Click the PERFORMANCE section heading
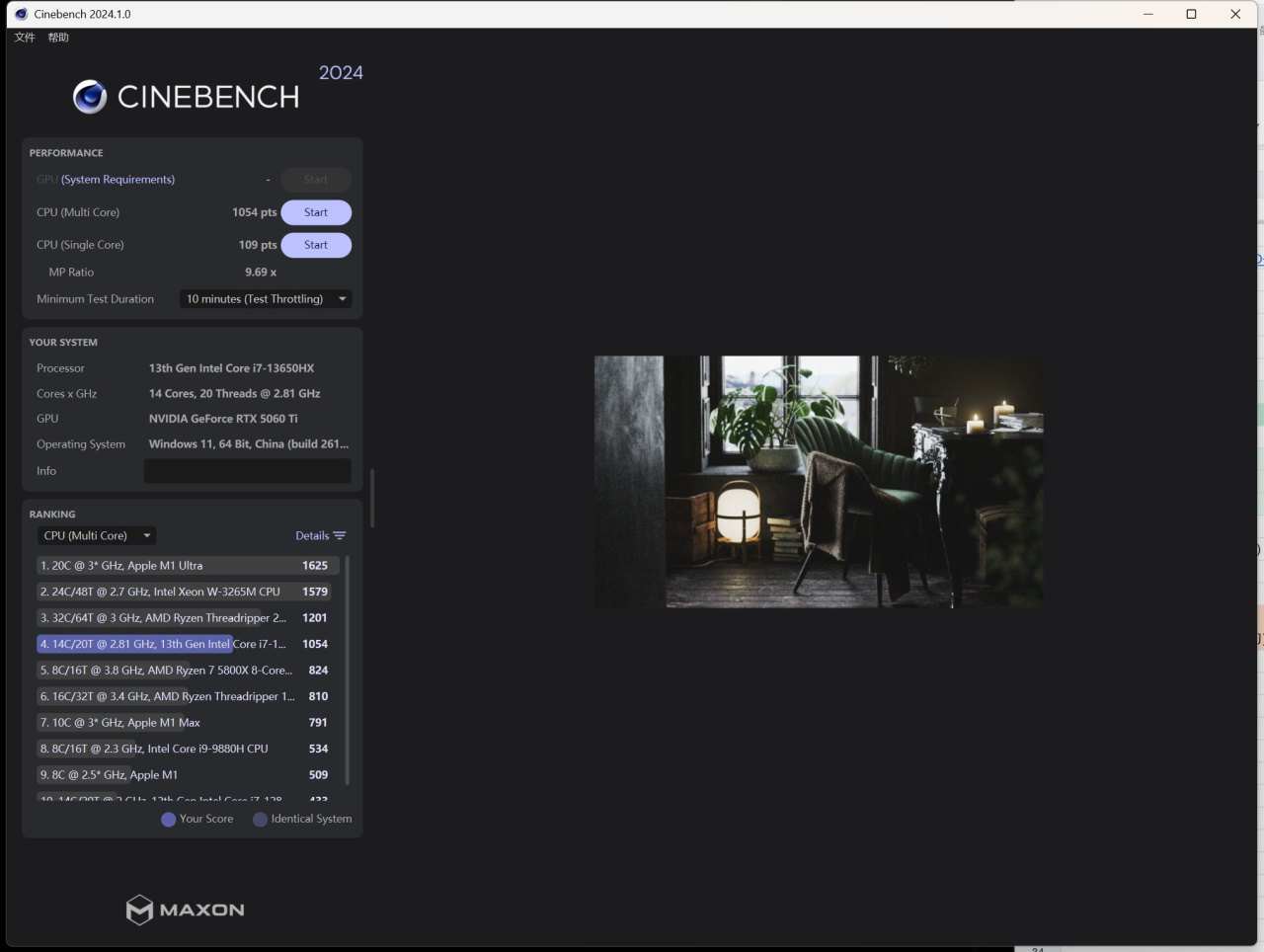1264x952 pixels. point(66,153)
